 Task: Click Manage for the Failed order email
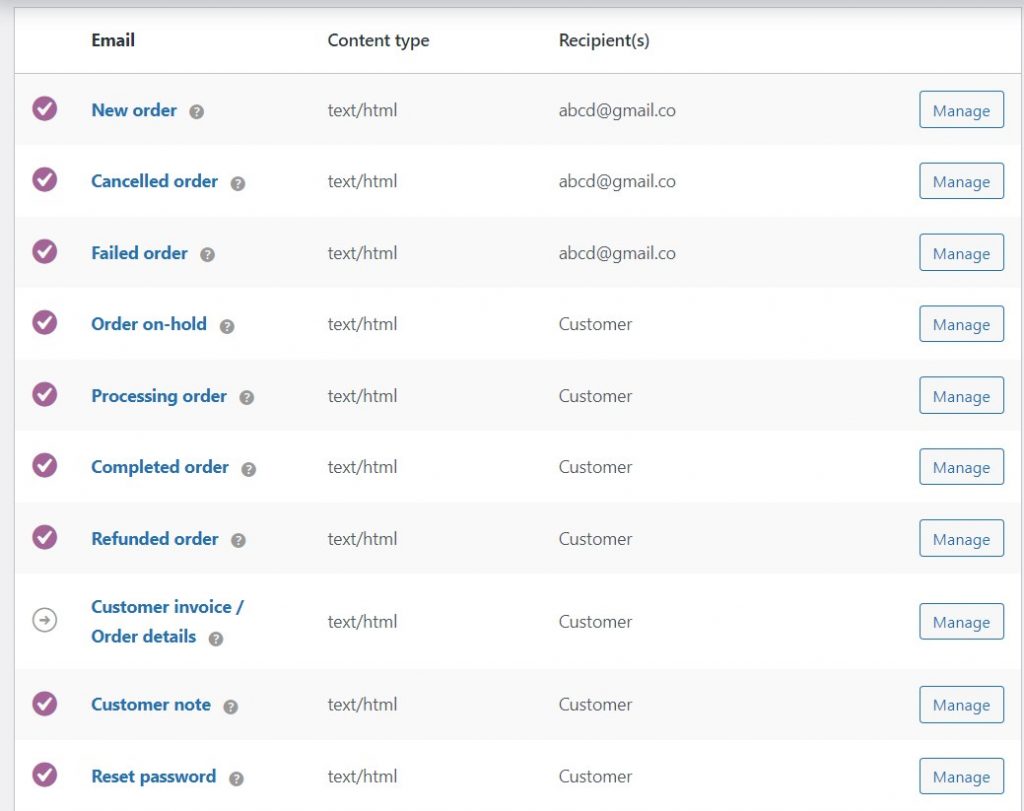[x=961, y=253]
